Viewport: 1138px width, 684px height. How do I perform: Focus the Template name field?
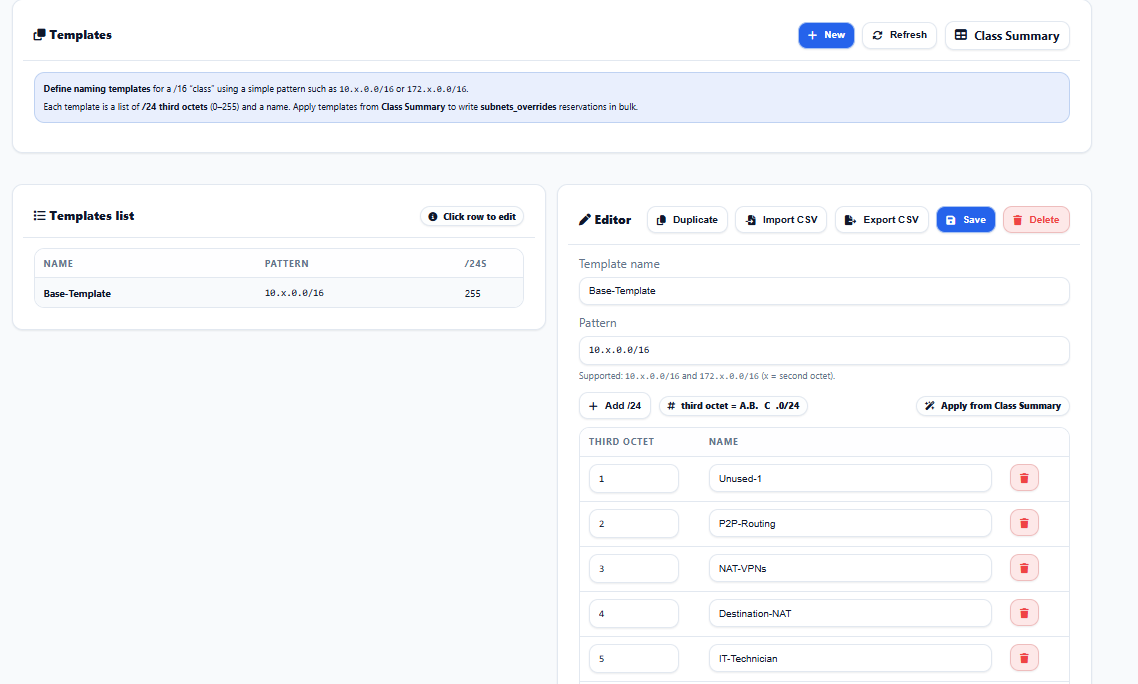tap(824, 291)
